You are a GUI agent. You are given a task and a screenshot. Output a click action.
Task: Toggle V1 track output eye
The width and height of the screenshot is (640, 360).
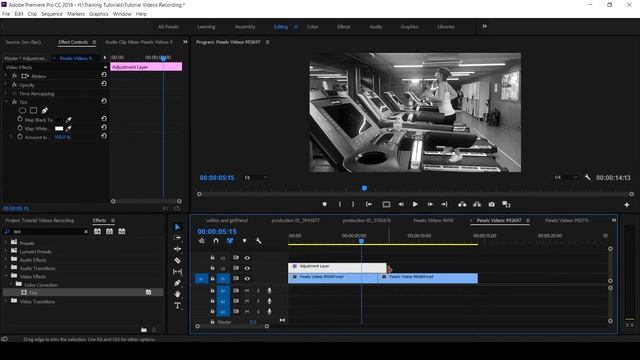(247, 278)
